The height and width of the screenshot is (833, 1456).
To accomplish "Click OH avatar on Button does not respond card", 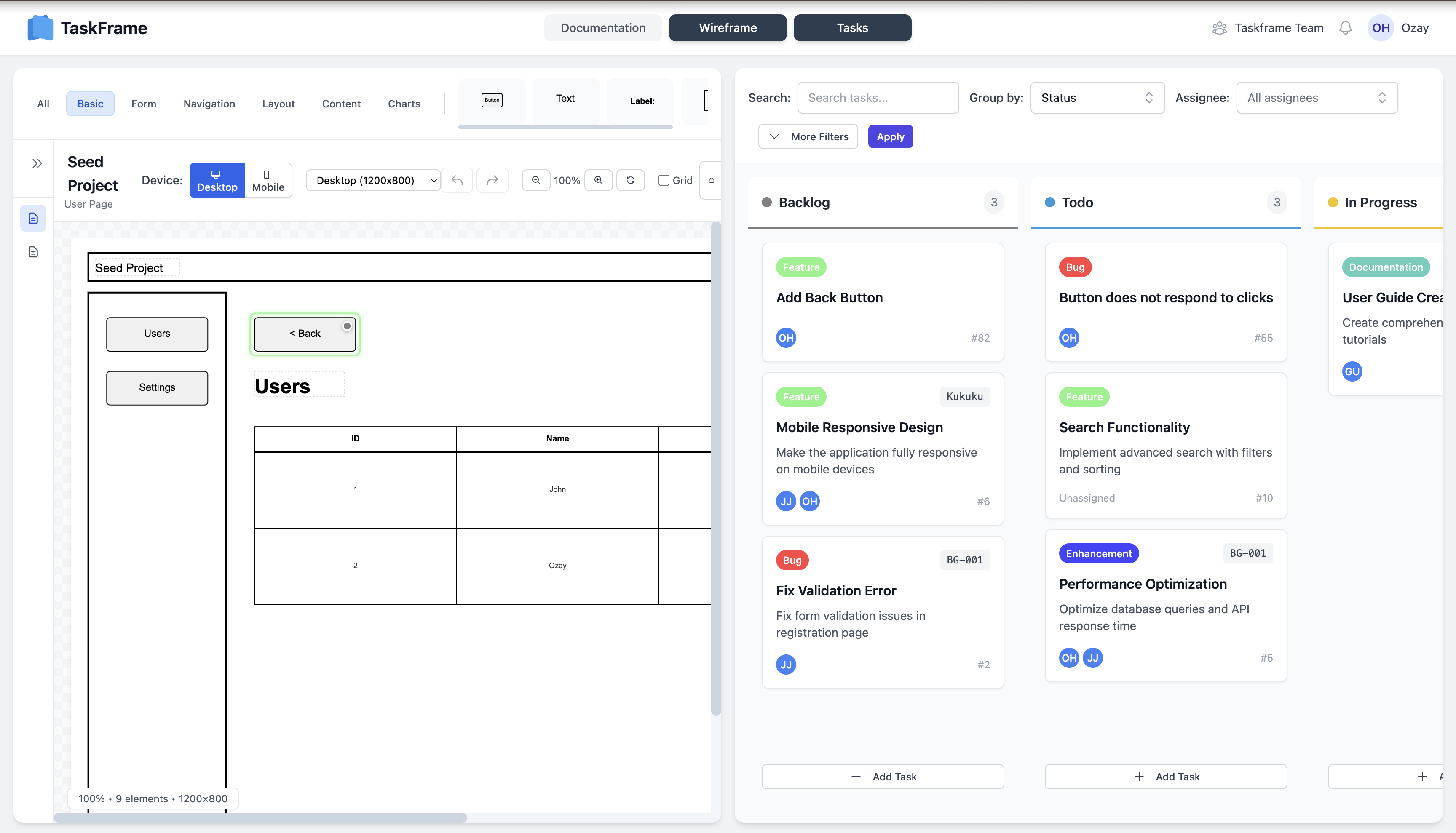I will click(1069, 338).
